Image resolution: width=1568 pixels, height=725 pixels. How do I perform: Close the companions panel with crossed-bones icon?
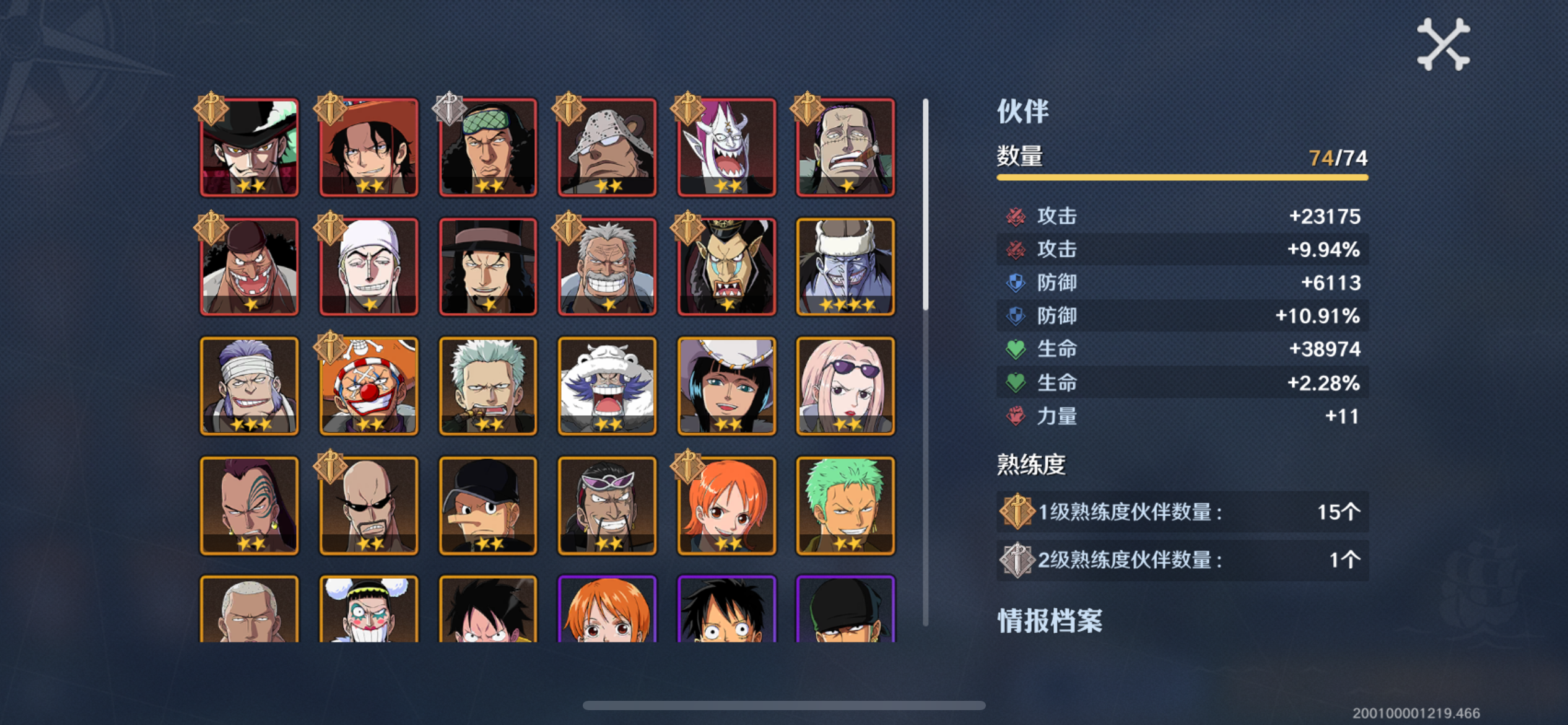click(1443, 45)
